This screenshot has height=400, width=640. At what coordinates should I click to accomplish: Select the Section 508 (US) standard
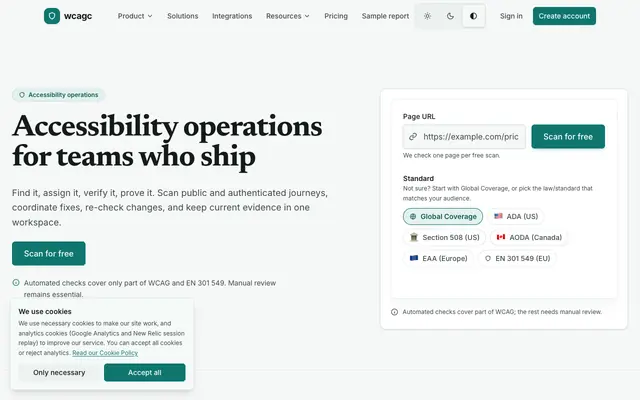(444, 237)
